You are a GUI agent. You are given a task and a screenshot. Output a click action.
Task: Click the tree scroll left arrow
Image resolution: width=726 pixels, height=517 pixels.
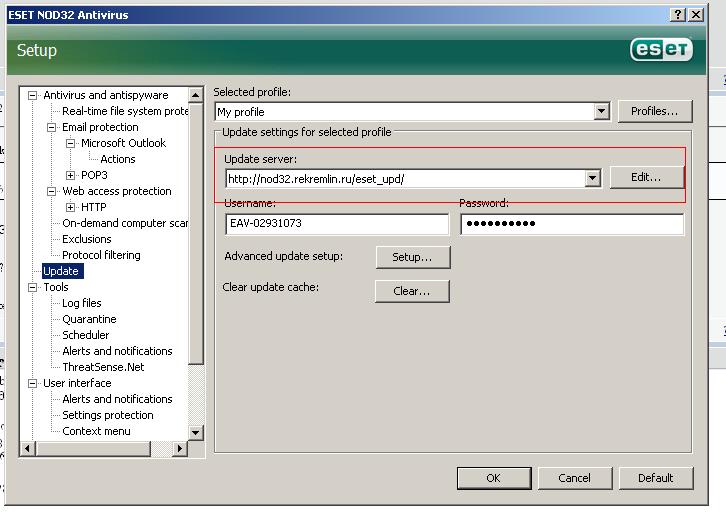(x=28, y=448)
